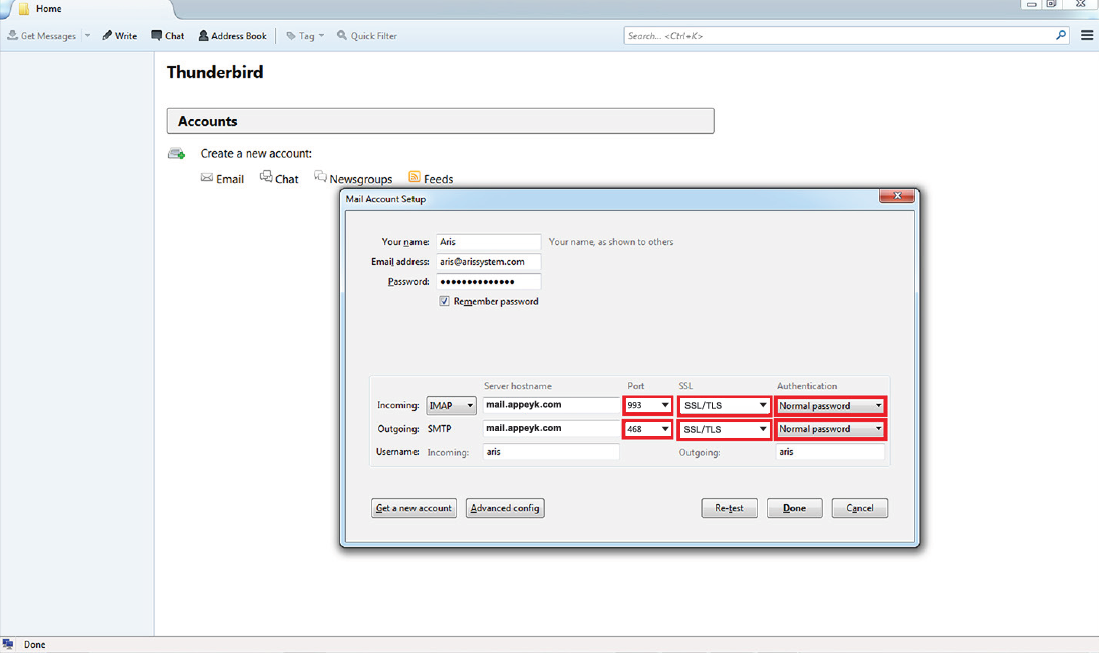Click the Accounts section header

440,121
